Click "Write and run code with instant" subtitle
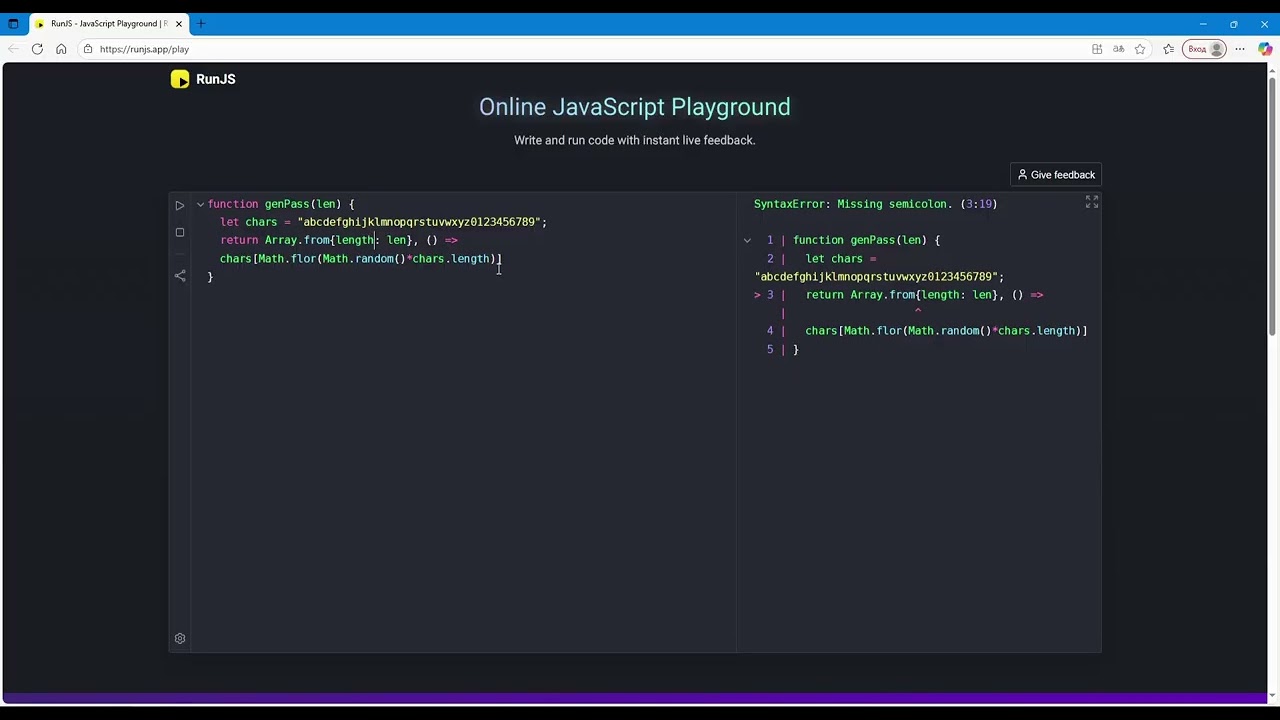Screen dimensions: 1280x720 click(x=634, y=140)
